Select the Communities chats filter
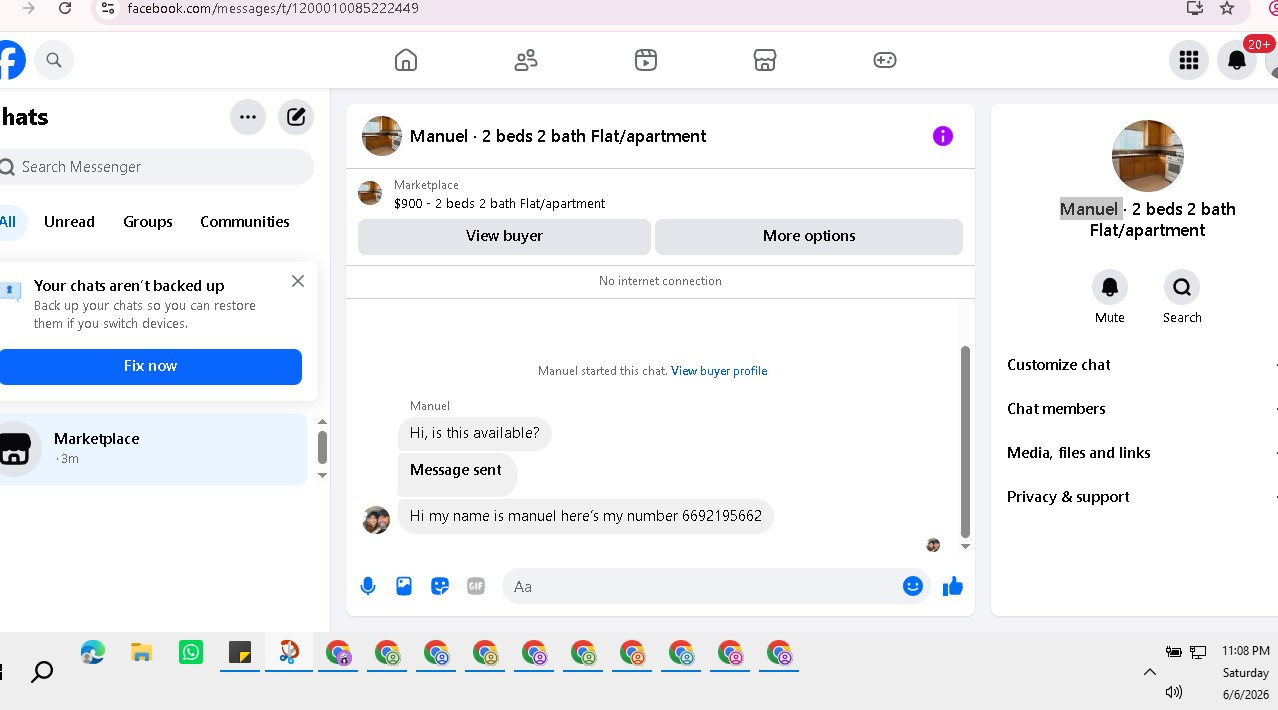This screenshot has height=710, width=1278. tap(245, 222)
